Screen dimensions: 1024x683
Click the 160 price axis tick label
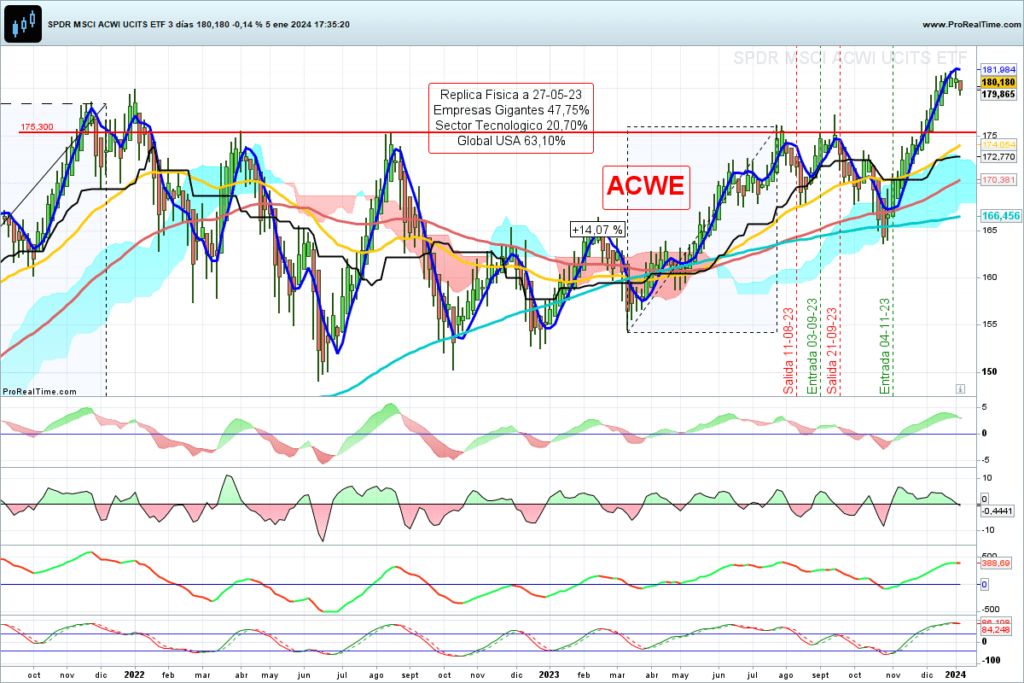tap(989, 277)
